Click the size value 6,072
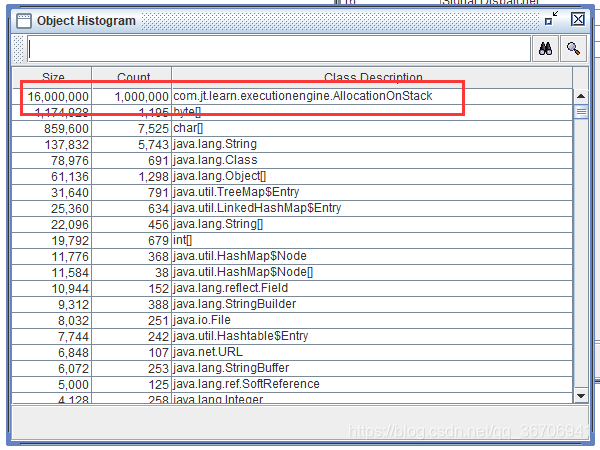 pyautogui.click(x=73, y=369)
